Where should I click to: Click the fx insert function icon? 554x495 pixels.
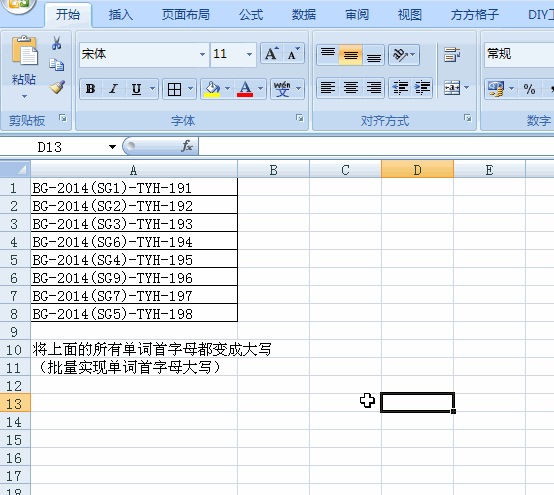pos(187,146)
